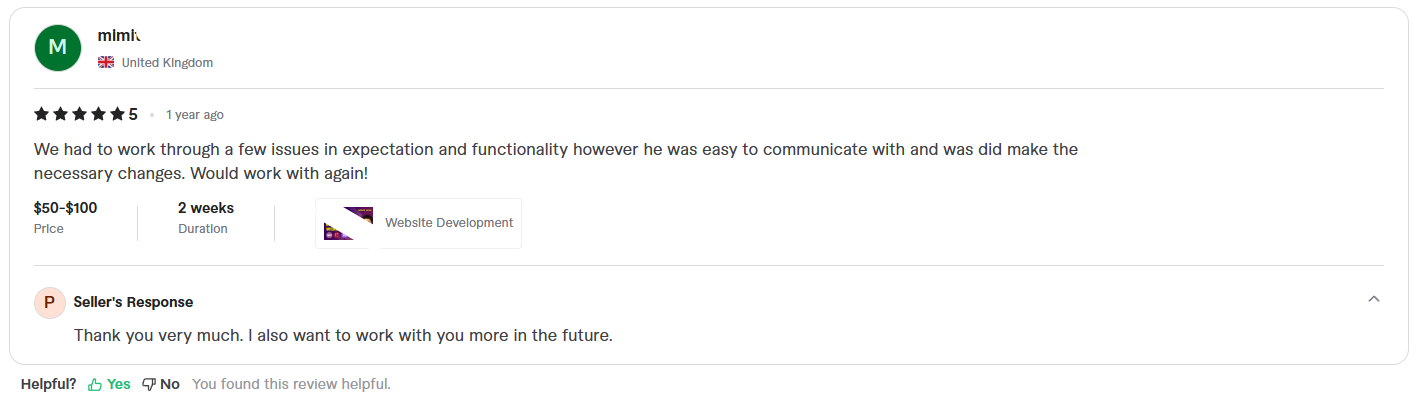Click the thumbs down icon
1424x401 pixels.
[149, 384]
